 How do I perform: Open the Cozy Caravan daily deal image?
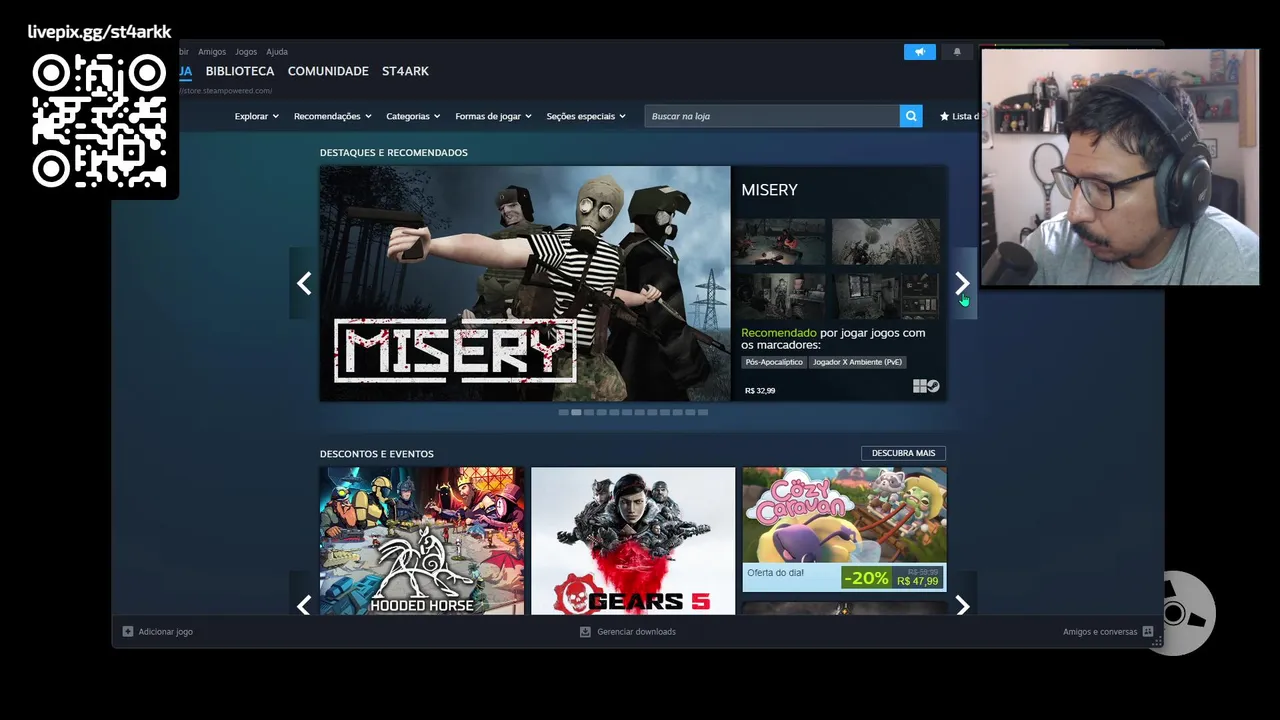[x=845, y=516]
